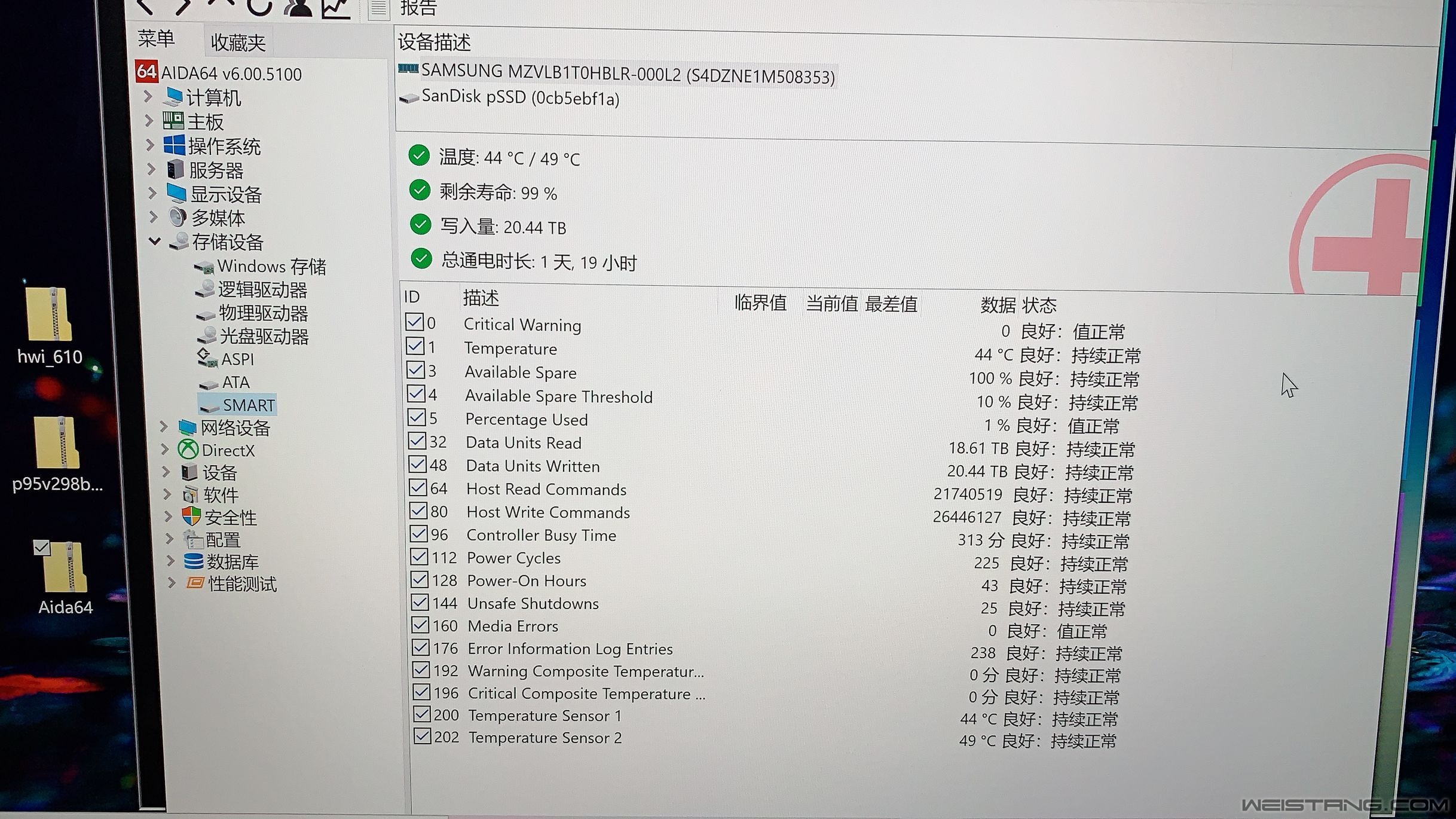Expand the 网络设备 tree node
The width and height of the screenshot is (1456, 819).
click(163, 427)
